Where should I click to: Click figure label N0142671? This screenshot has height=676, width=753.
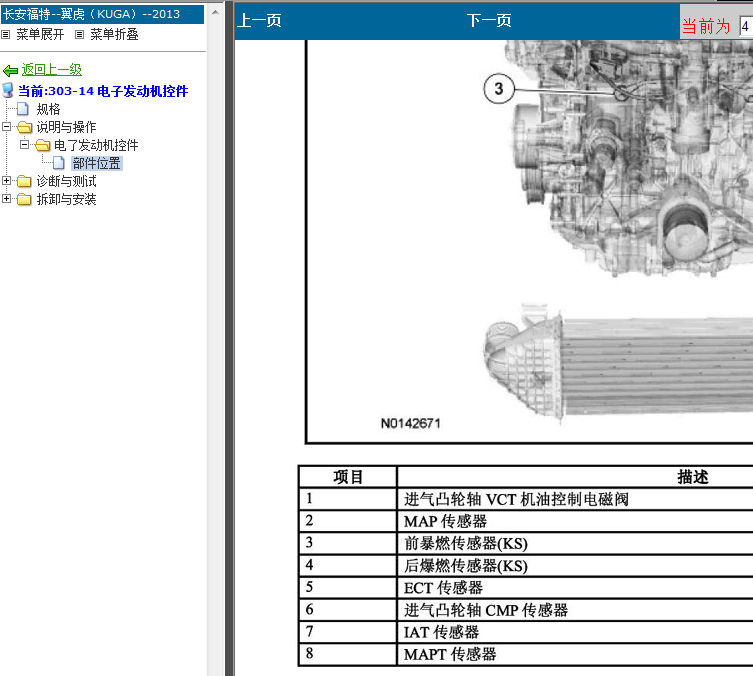[x=411, y=423]
